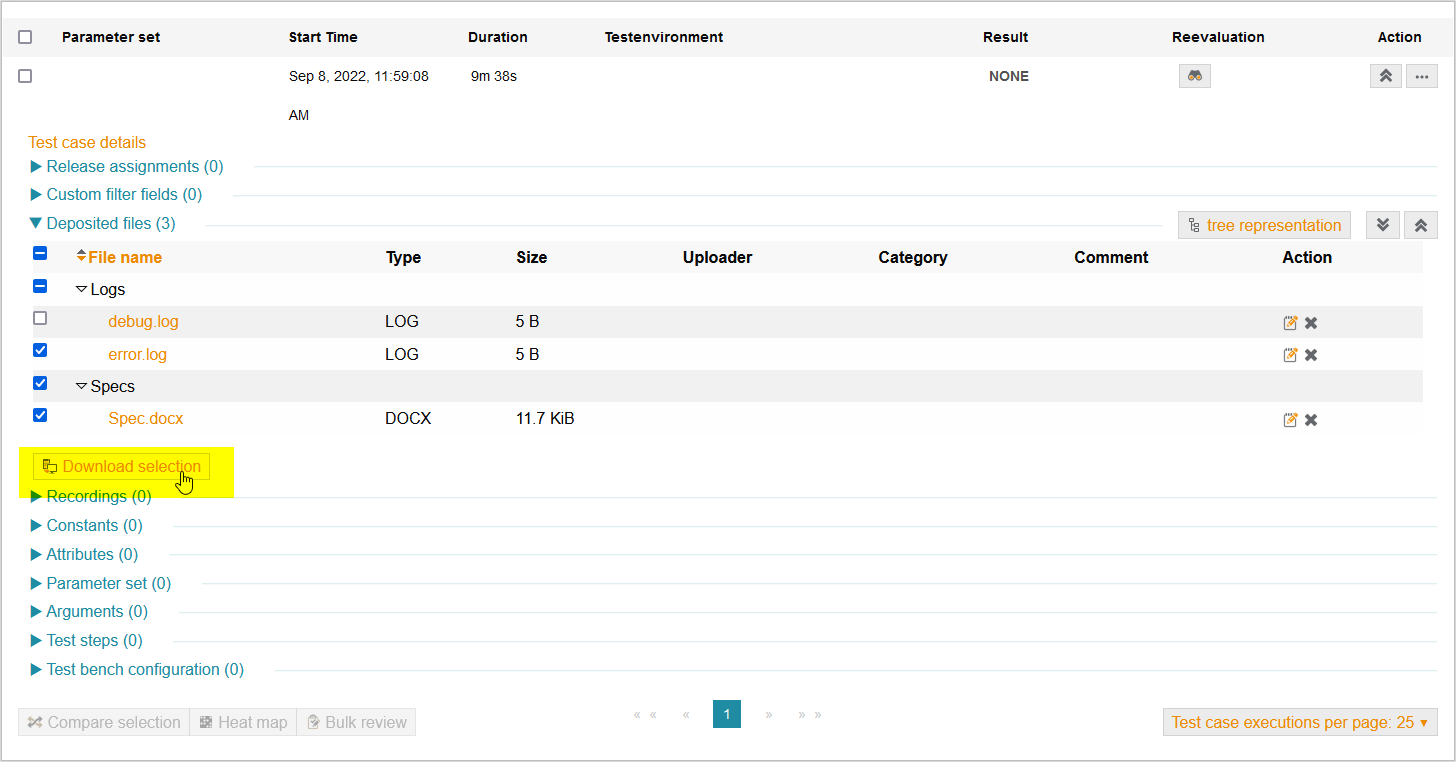
Task: Open the Spec.docx file link
Action: [145, 418]
